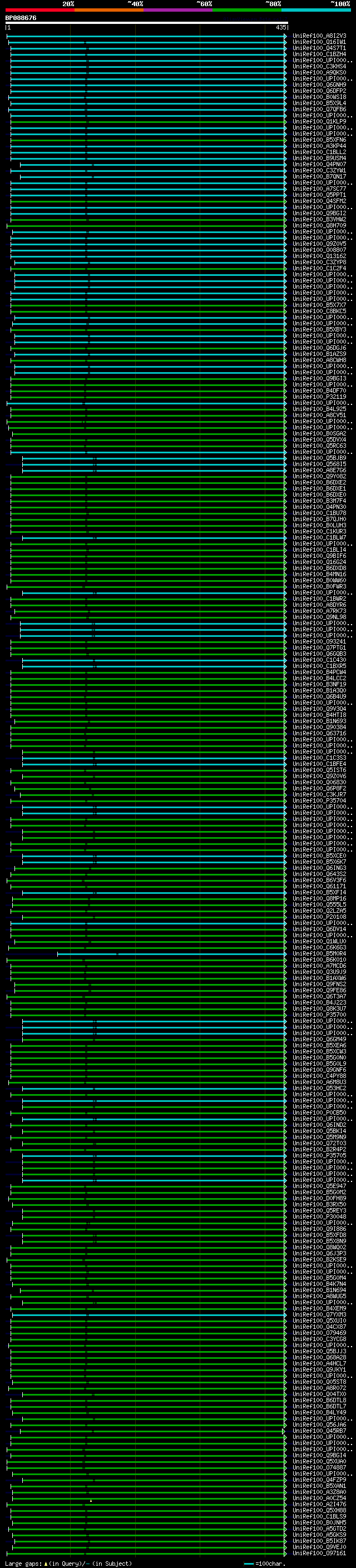This screenshot has height=1568, width=356.
Task: Open hit UniRef100_A9QKS0
Action: (319, 72)
